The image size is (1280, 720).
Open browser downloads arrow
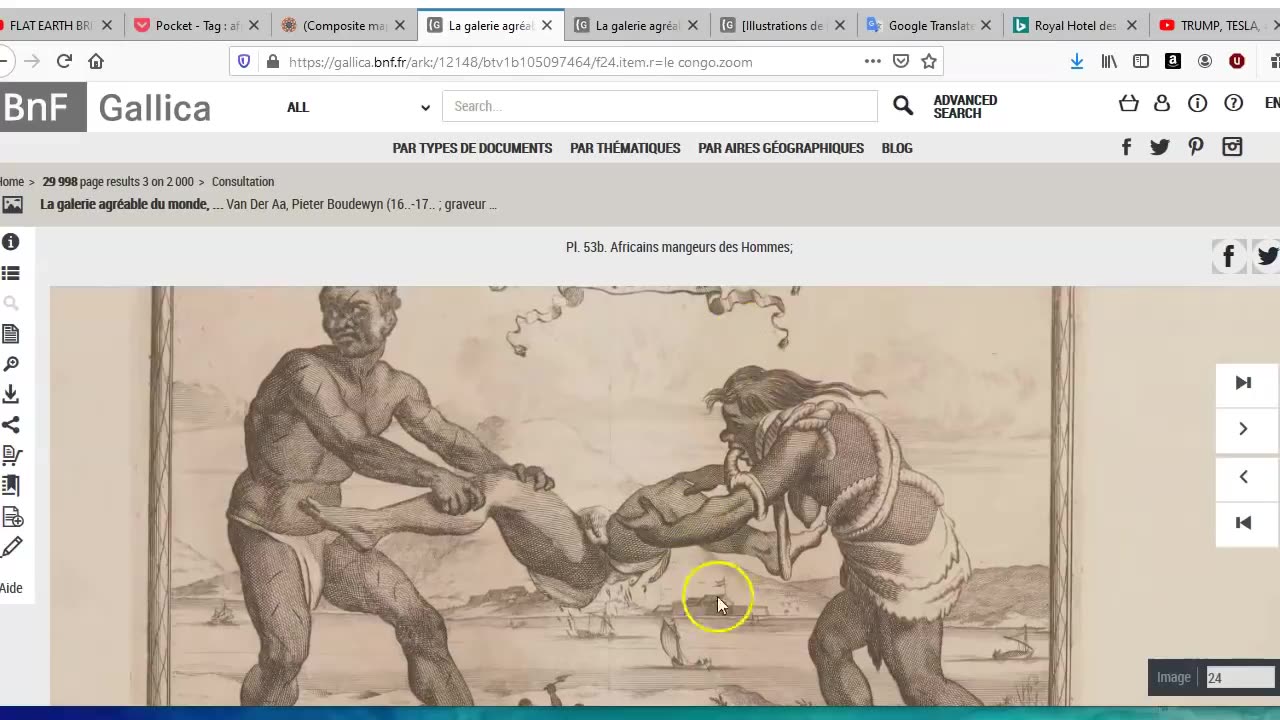coord(1077,61)
